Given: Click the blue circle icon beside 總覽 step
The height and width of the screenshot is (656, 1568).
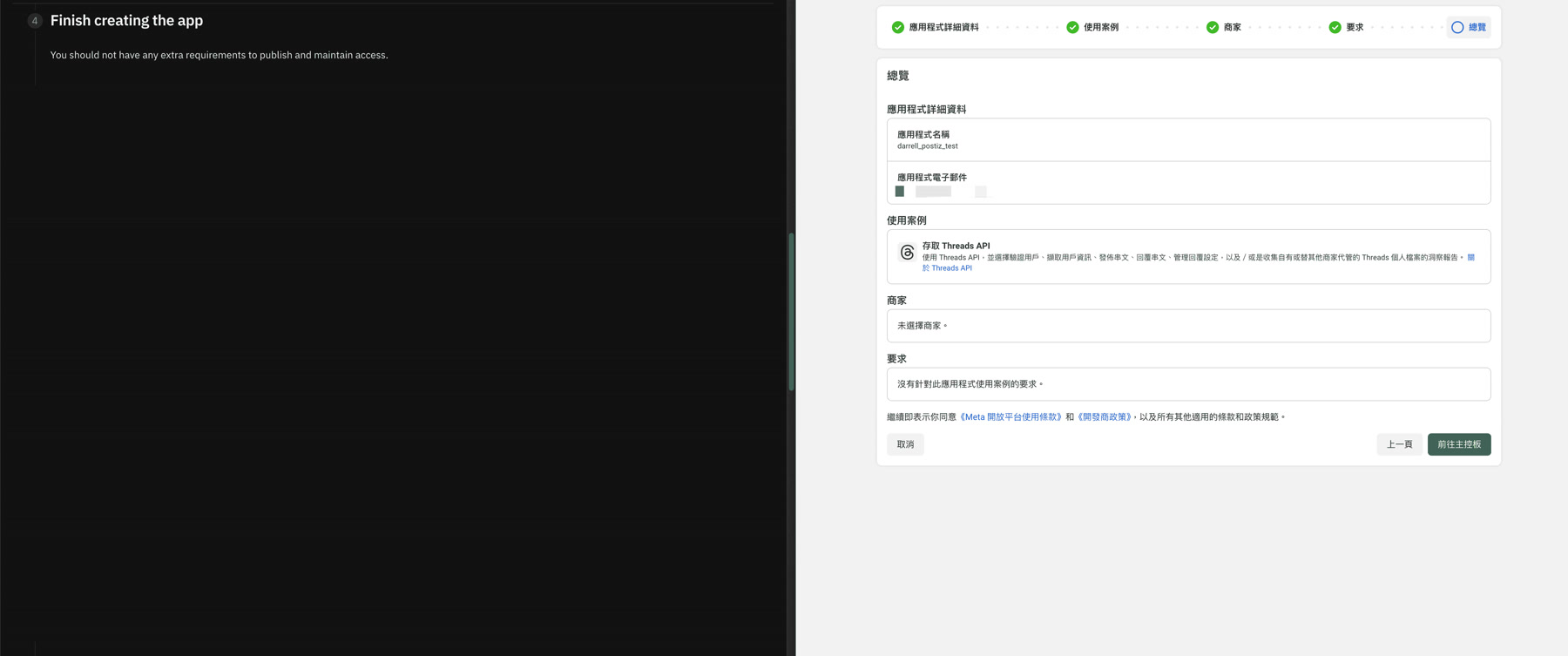Looking at the screenshot, I should 1457,27.
